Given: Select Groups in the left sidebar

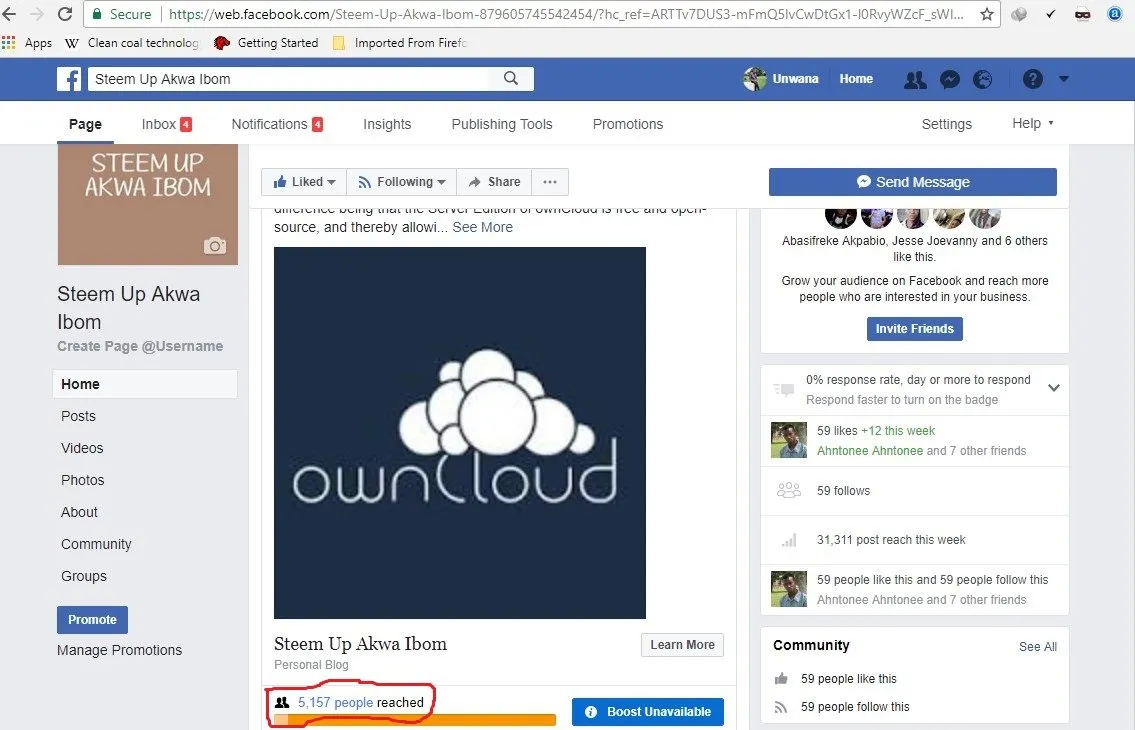Looking at the screenshot, I should pyautogui.click(x=84, y=576).
